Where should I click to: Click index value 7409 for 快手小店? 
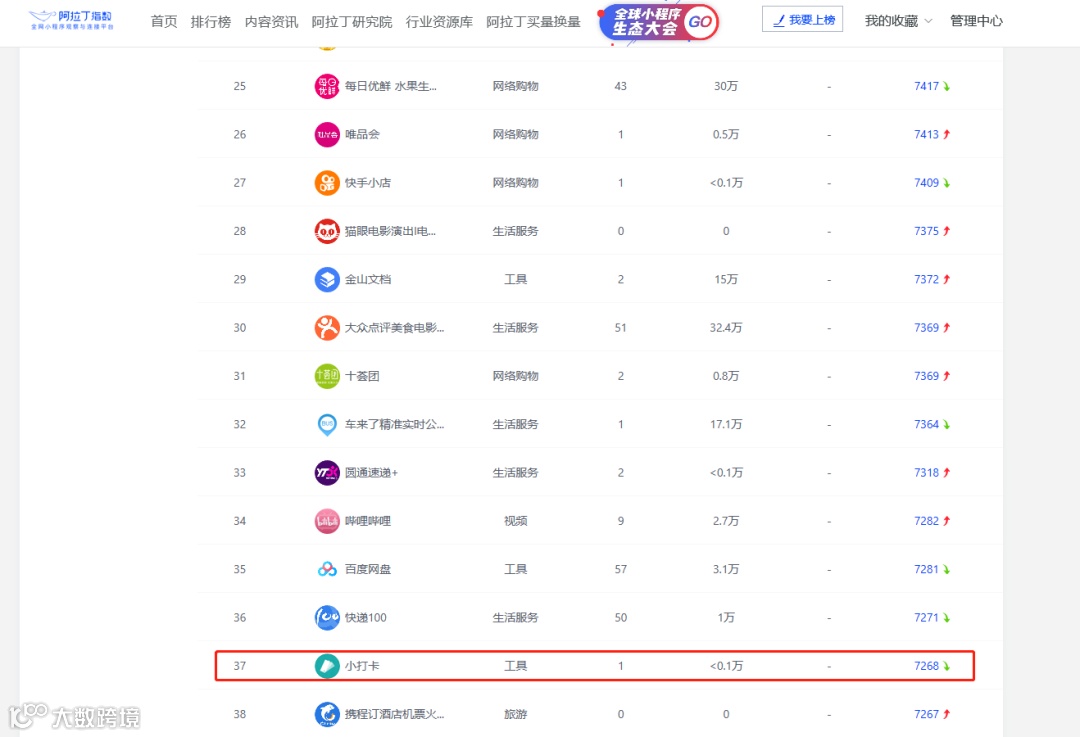(x=926, y=183)
